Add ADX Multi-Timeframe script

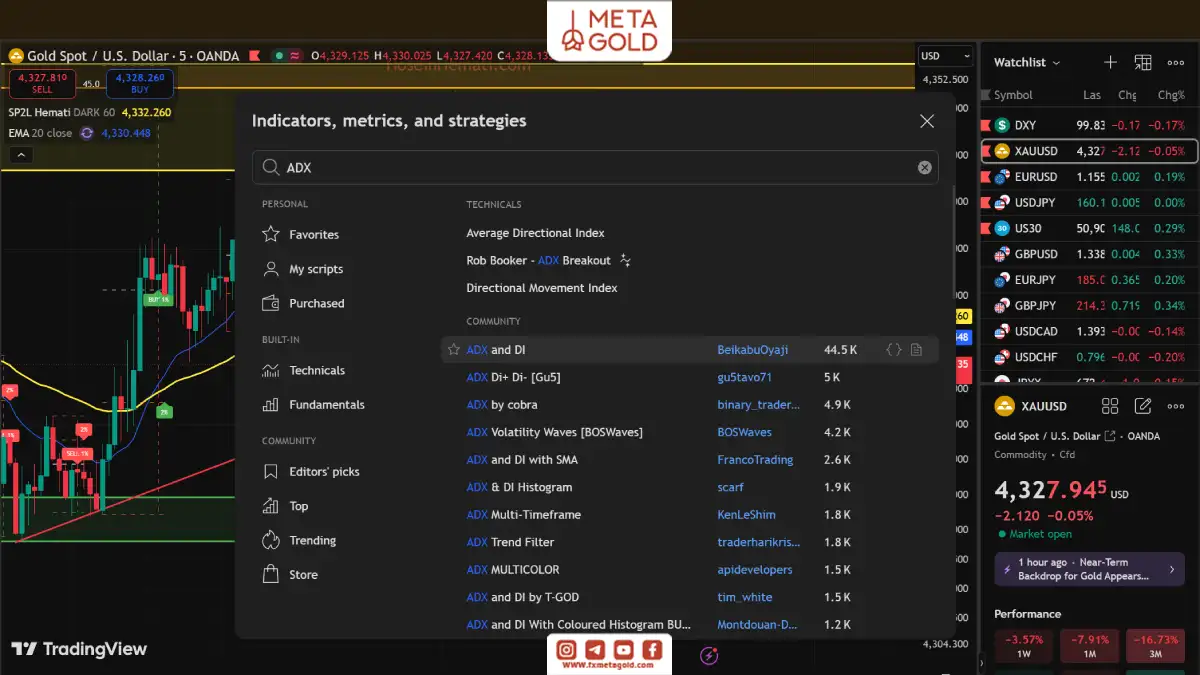click(524, 515)
